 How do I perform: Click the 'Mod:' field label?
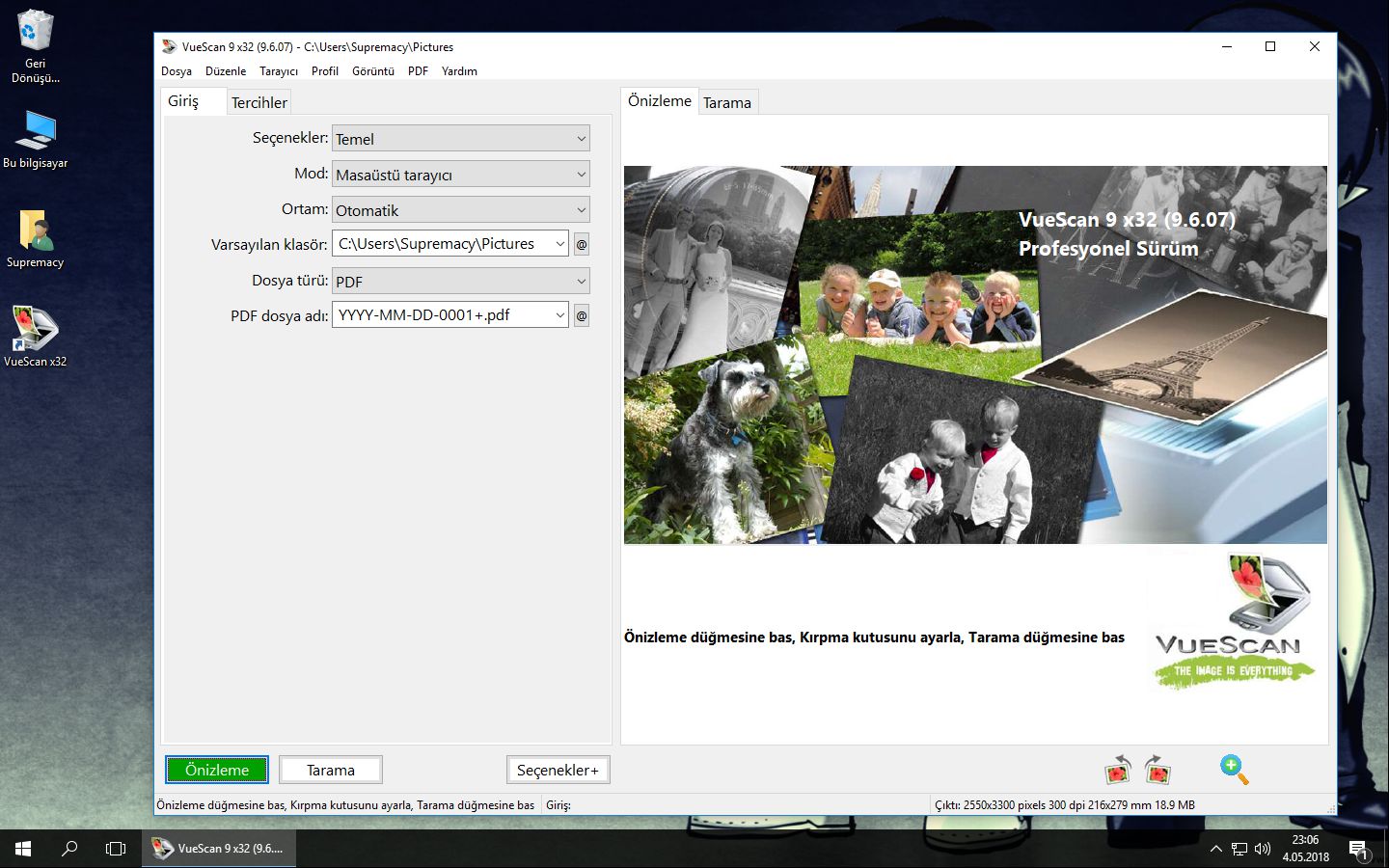(x=312, y=174)
